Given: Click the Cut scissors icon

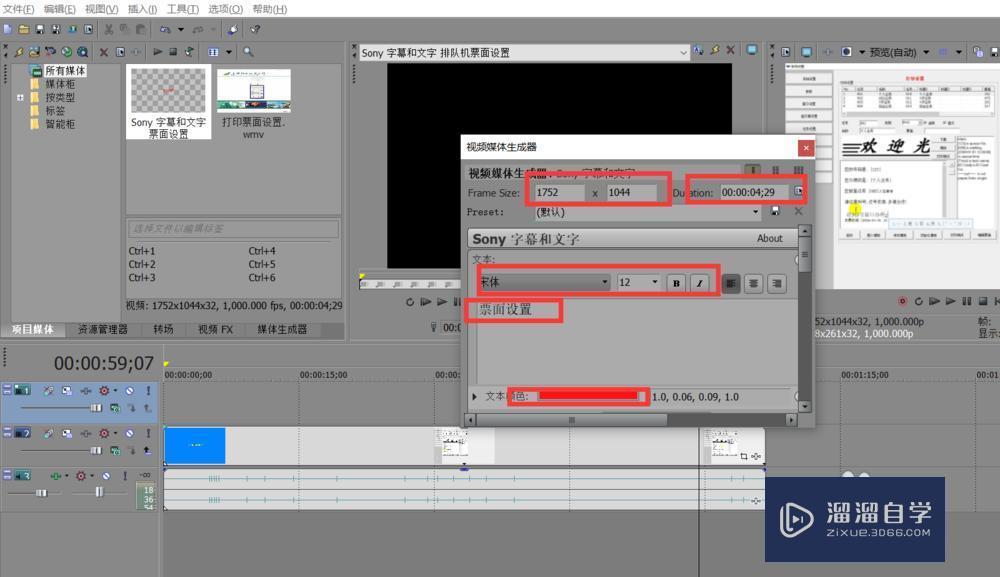Looking at the screenshot, I should point(108,29).
